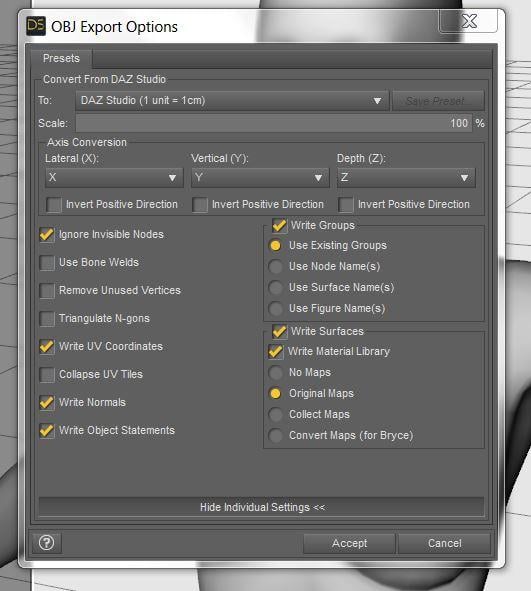Viewport: 531px width, 591px height.
Task: Click the Scale percentage slider field
Action: pos(274,123)
